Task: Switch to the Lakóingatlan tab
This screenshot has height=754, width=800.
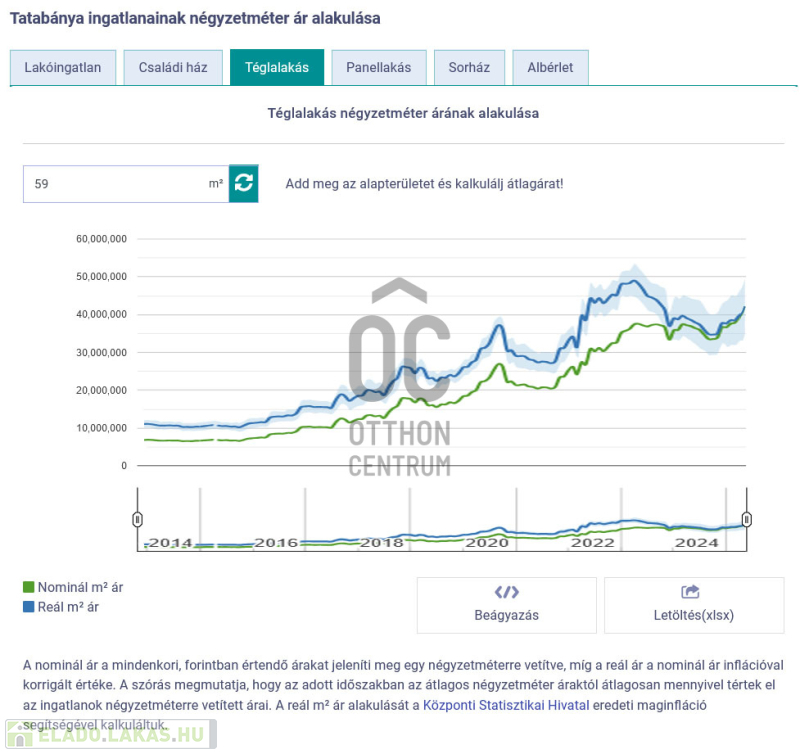Action: 63,68
